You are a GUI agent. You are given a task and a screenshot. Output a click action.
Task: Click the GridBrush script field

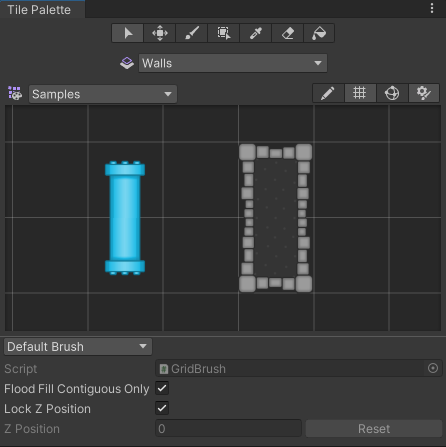tap(299, 368)
